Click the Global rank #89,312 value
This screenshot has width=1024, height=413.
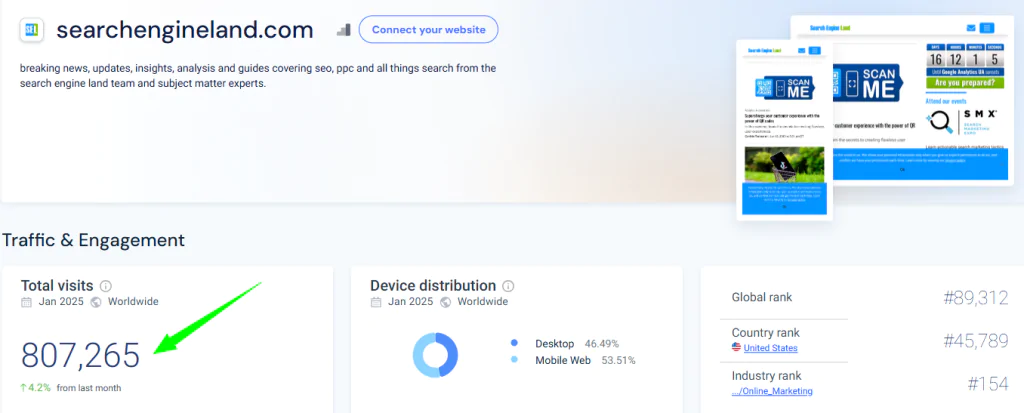[x=976, y=298]
